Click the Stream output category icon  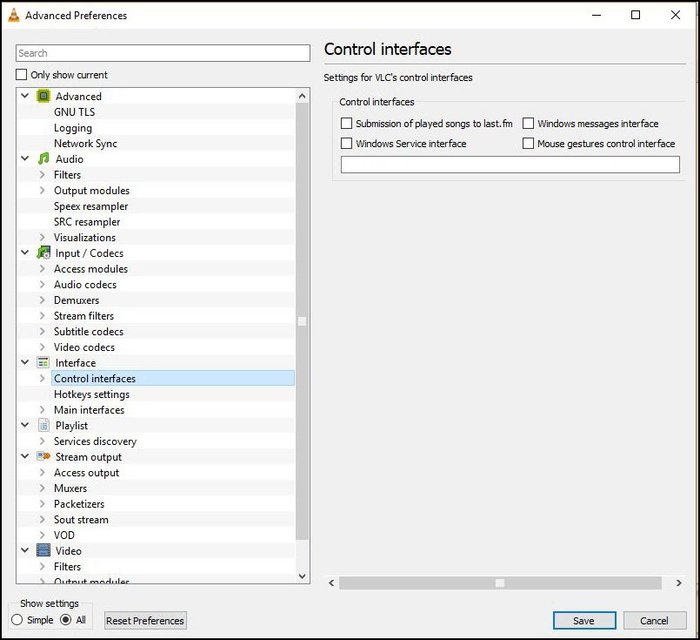tap(43, 456)
